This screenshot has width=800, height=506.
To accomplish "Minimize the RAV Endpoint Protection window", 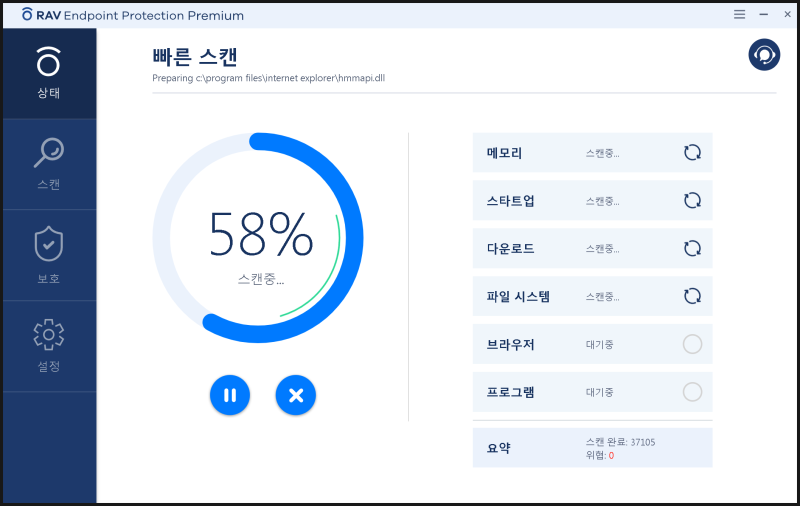I will click(764, 14).
